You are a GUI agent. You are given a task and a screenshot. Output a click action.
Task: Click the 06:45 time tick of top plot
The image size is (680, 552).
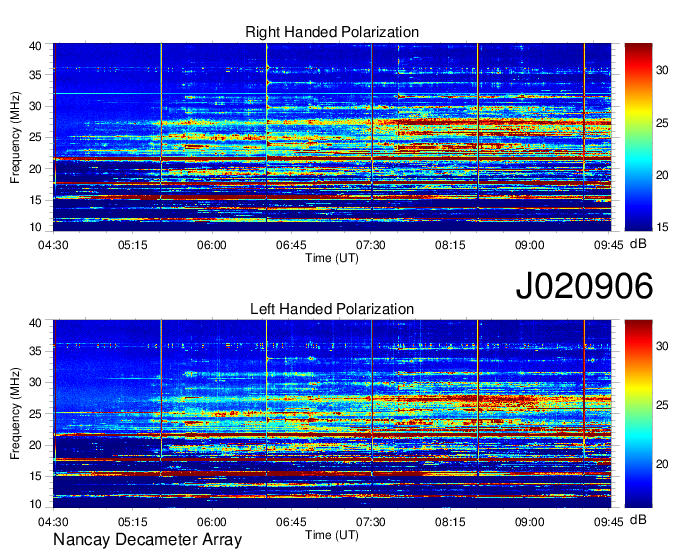tap(291, 245)
